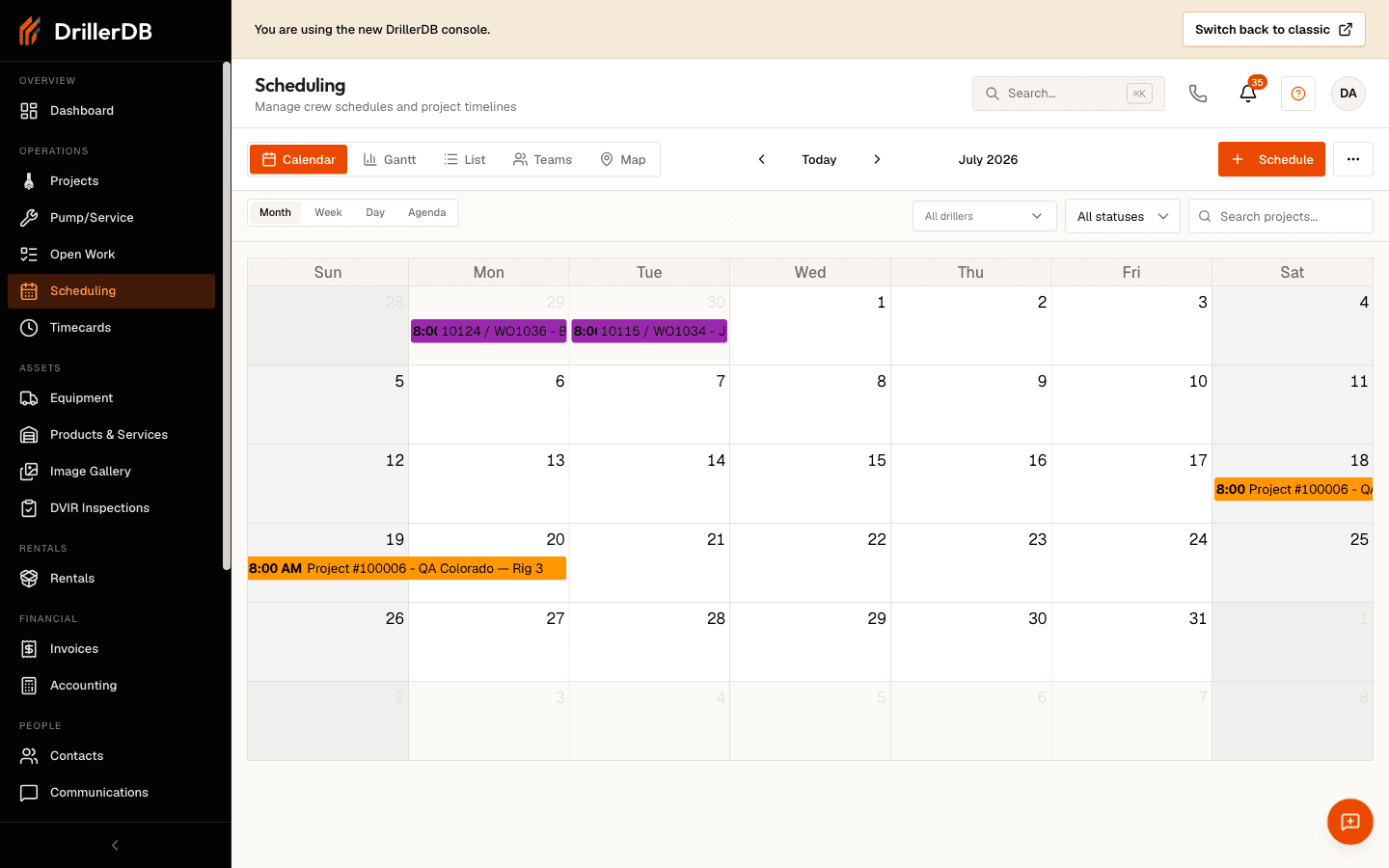Open the Projects section
This screenshot has height=868, width=1389.
tap(111, 181)
